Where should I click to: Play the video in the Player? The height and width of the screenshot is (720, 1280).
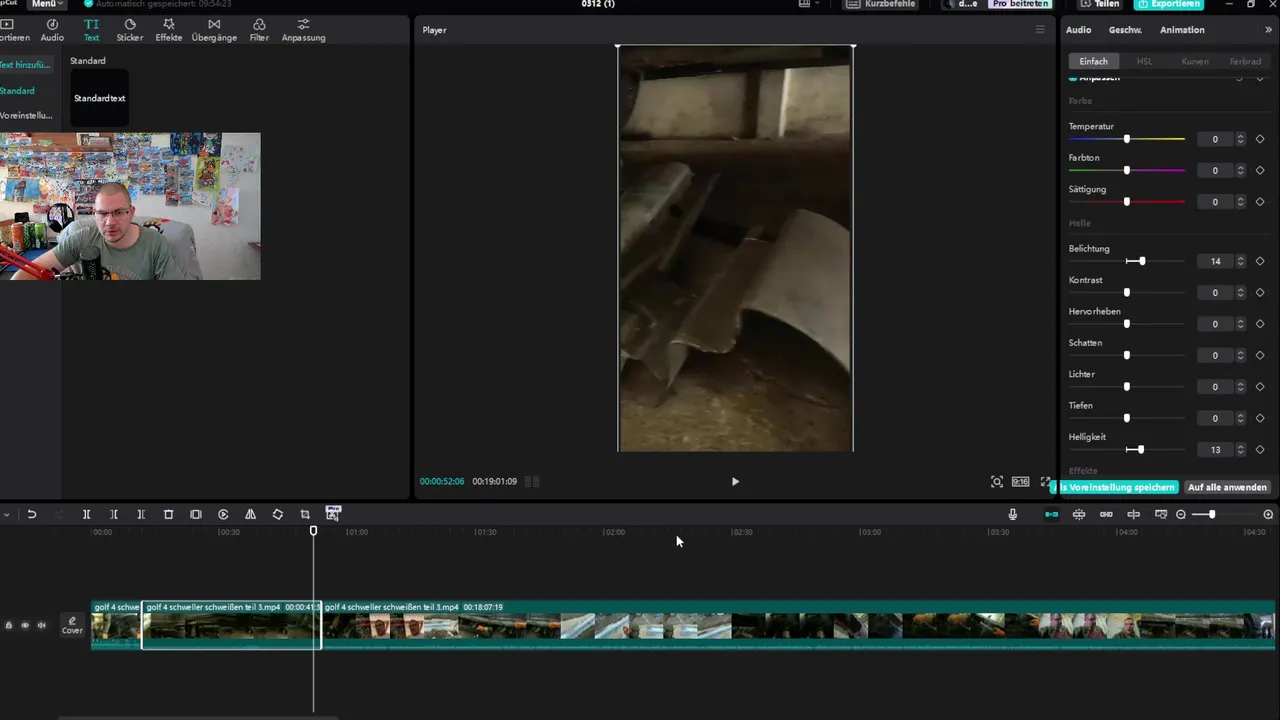(x=735, y=481)
